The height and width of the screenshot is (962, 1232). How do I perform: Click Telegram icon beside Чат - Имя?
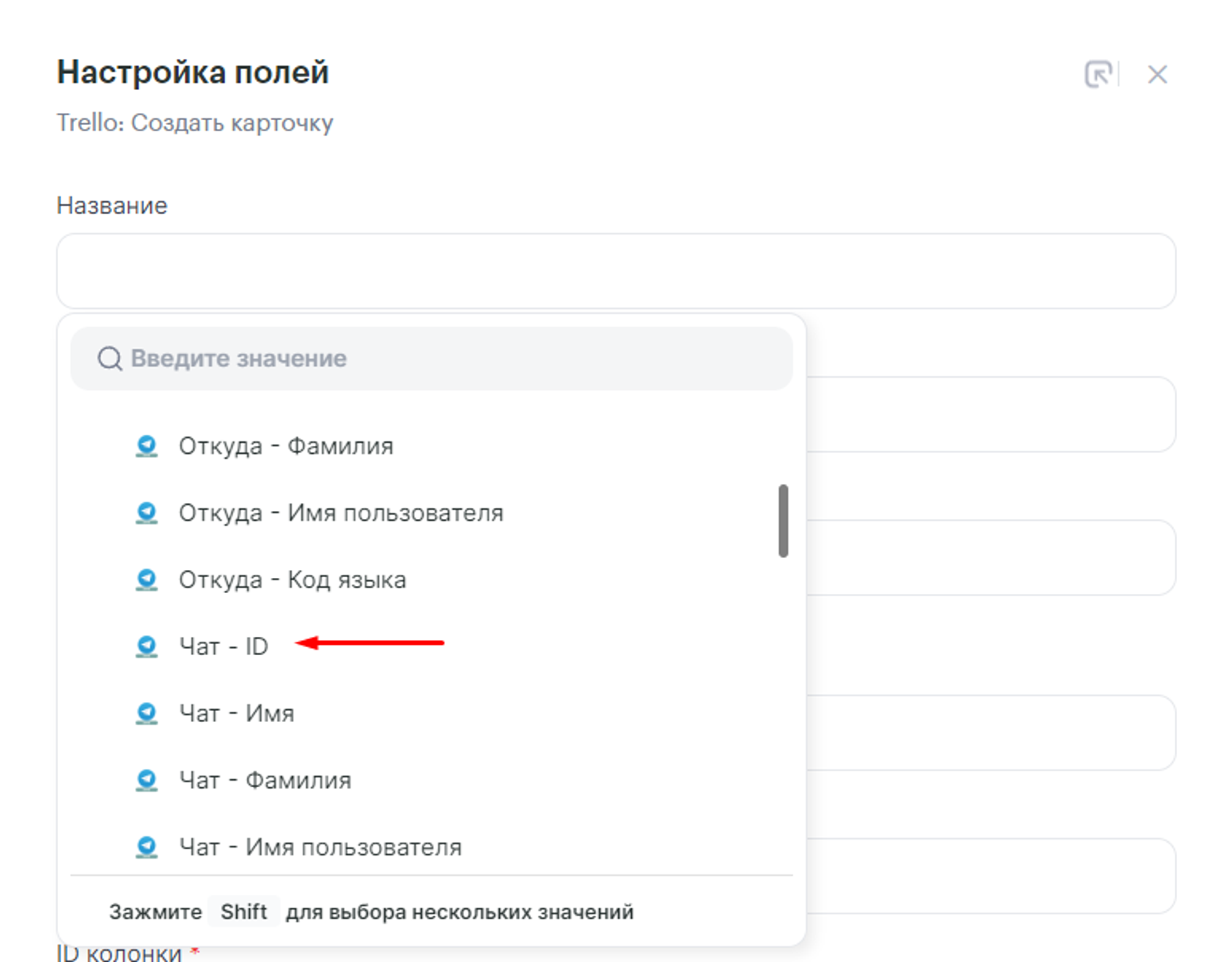point(146,713)
